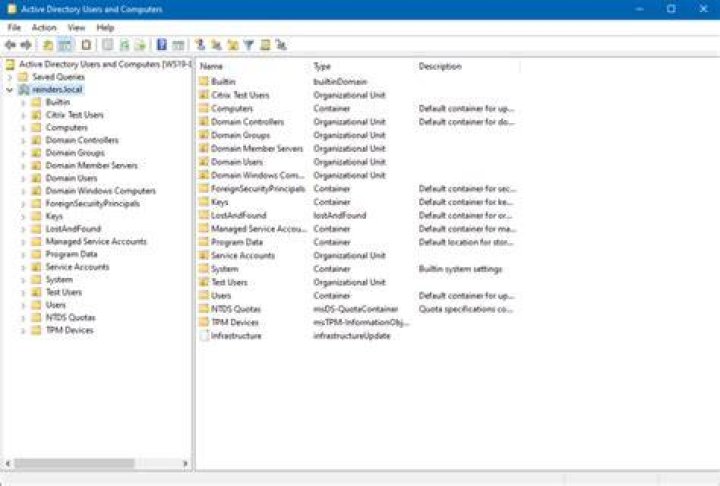
Task: Open the Action menu
Action: pyautogui.click(x=44, y=28)
